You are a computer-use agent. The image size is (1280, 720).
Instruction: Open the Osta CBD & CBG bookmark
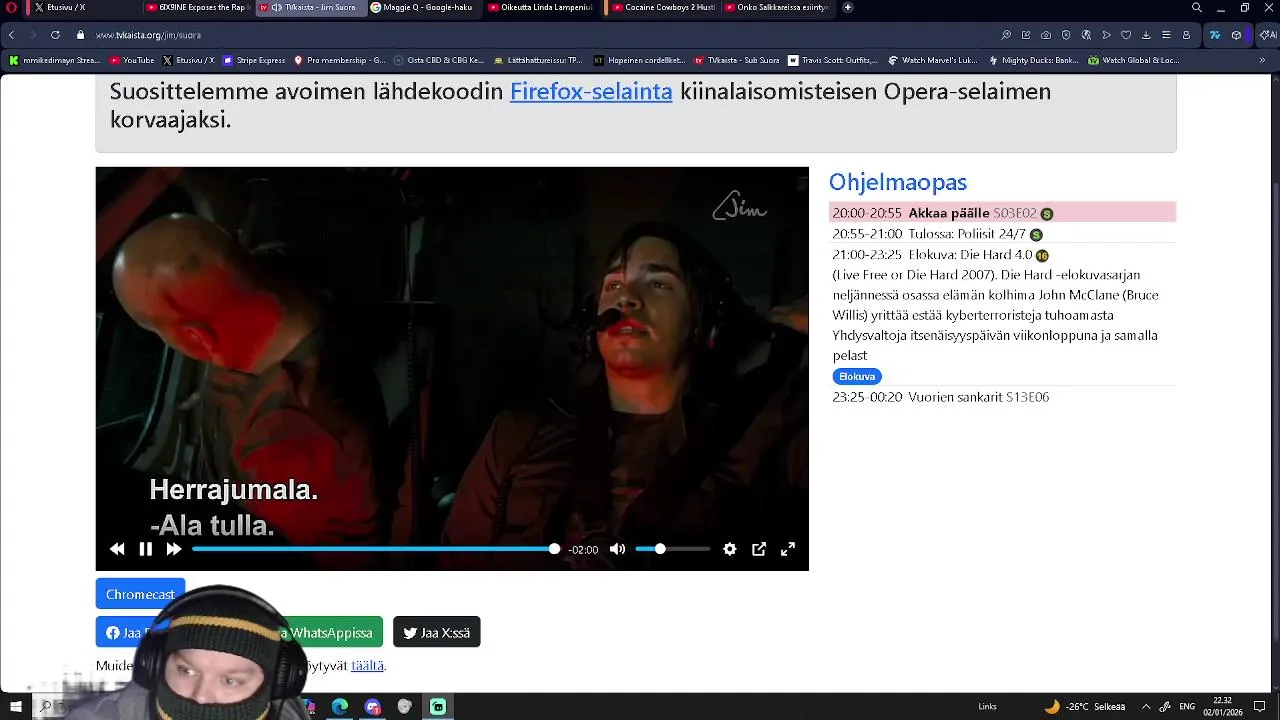(x=440, y=60)
